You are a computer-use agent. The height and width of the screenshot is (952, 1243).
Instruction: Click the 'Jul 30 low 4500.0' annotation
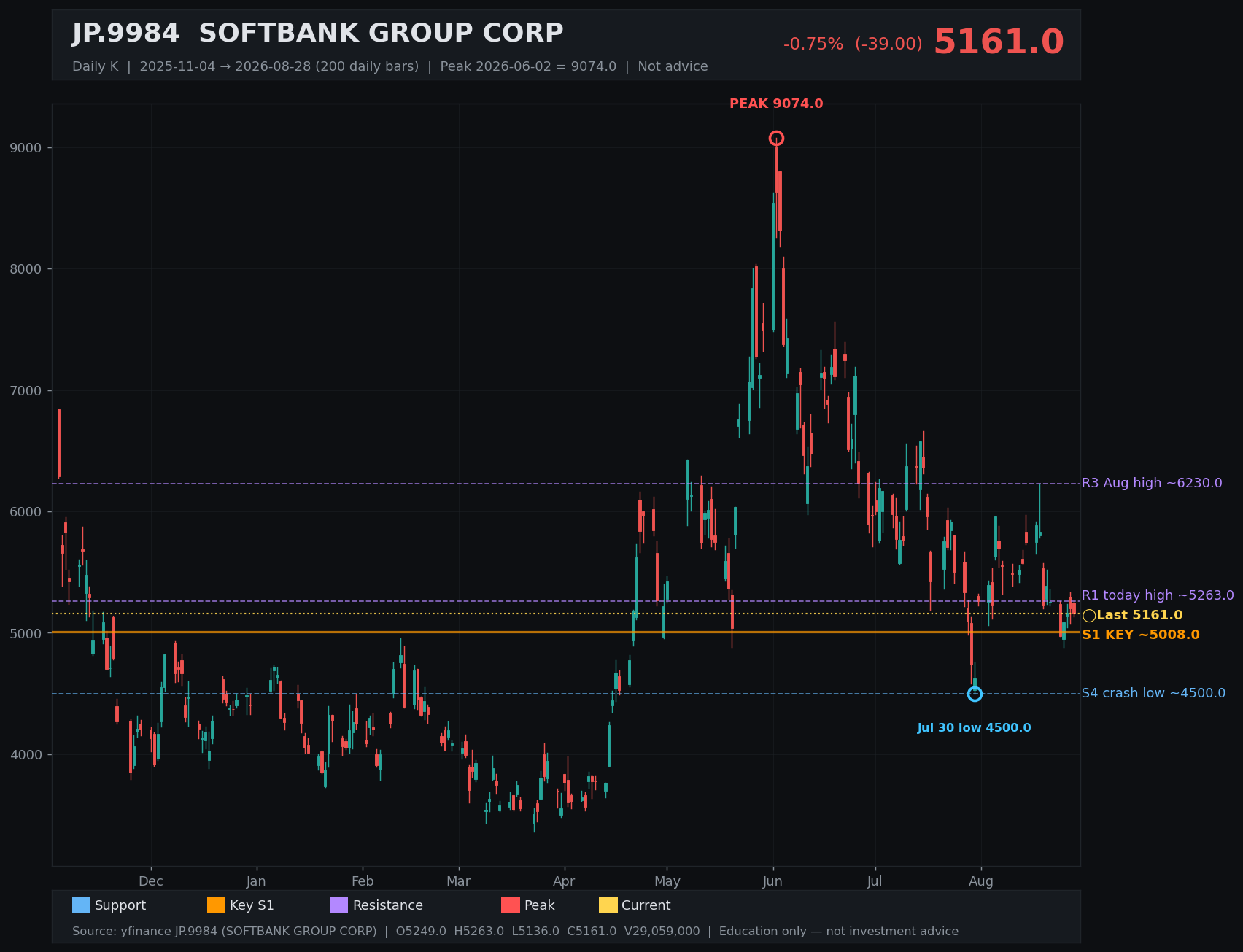click(x=975, y=728)
